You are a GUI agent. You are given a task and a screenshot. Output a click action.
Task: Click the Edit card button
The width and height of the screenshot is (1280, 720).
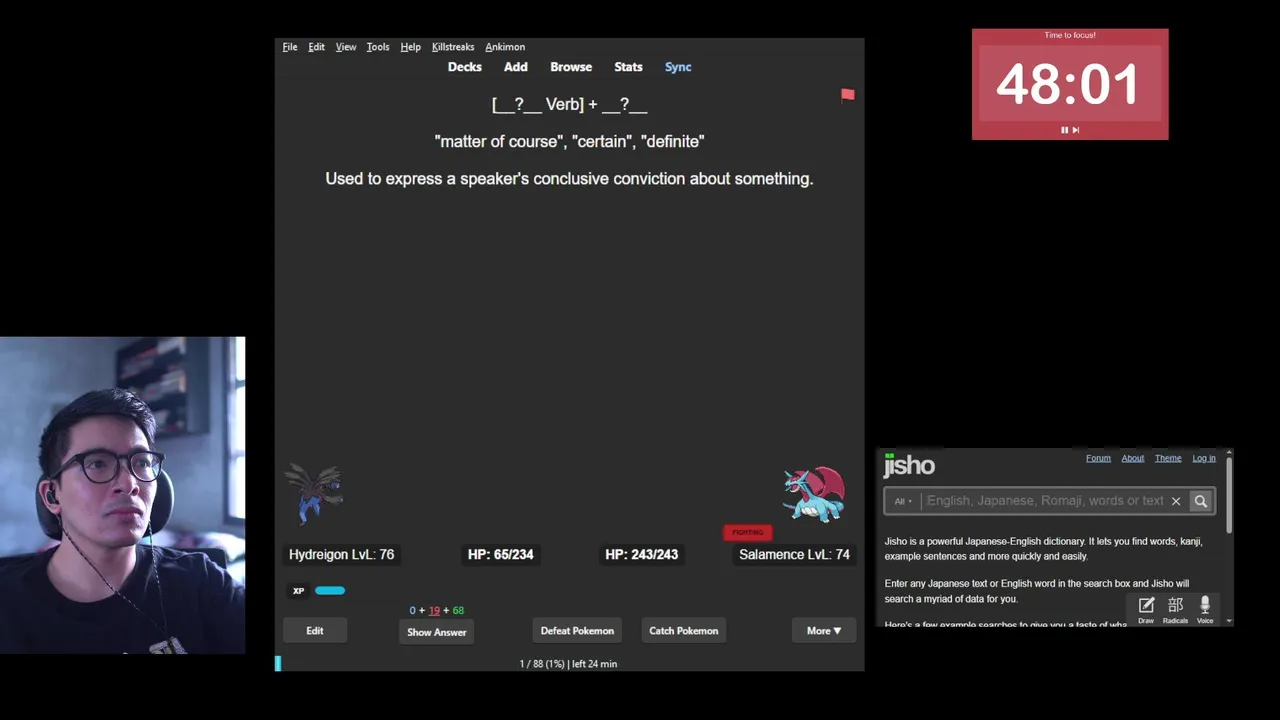pyautogui.click(x=315, y=631)
